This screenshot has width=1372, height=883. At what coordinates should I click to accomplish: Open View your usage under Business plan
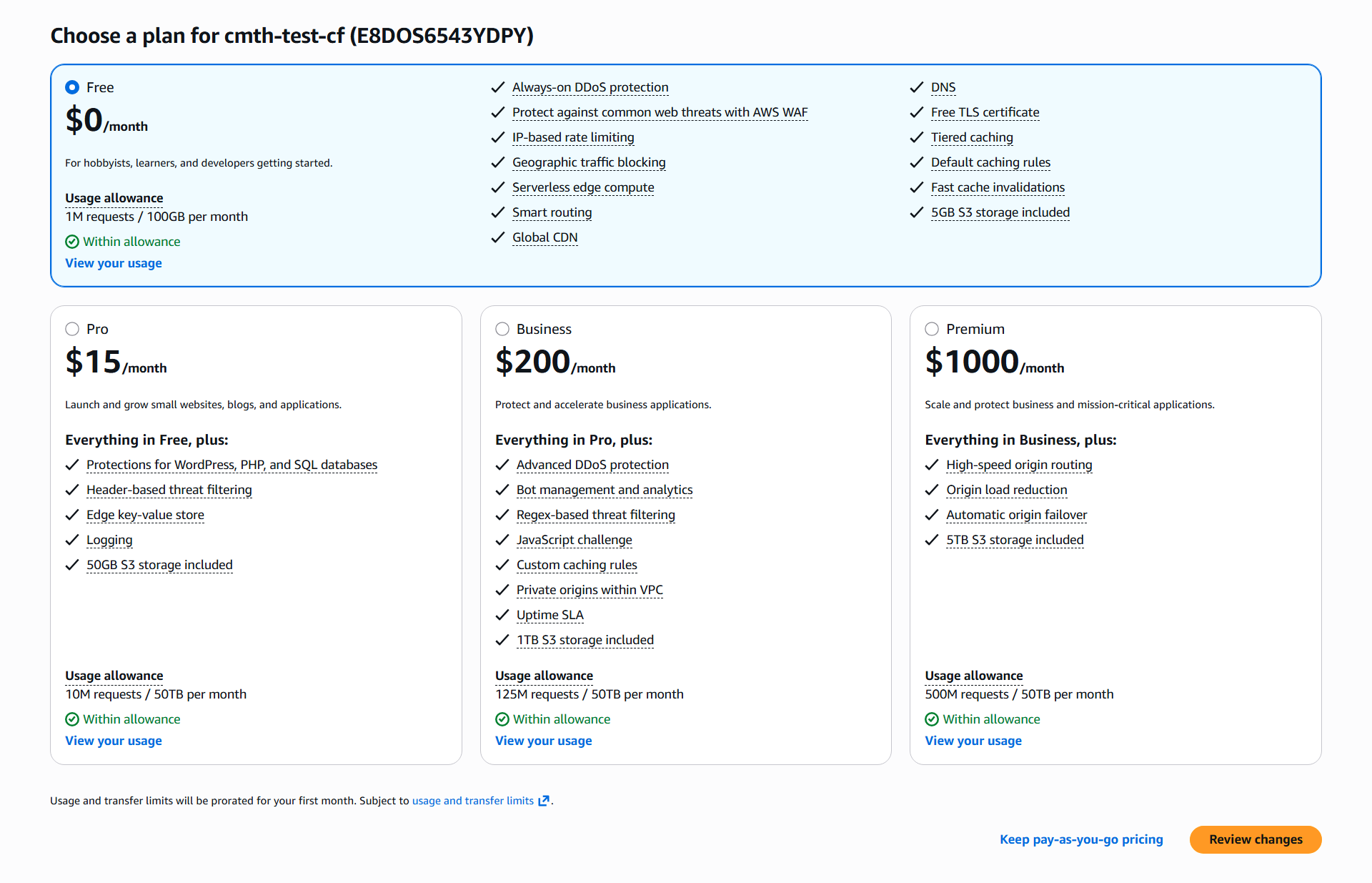[x=543, y=741]
